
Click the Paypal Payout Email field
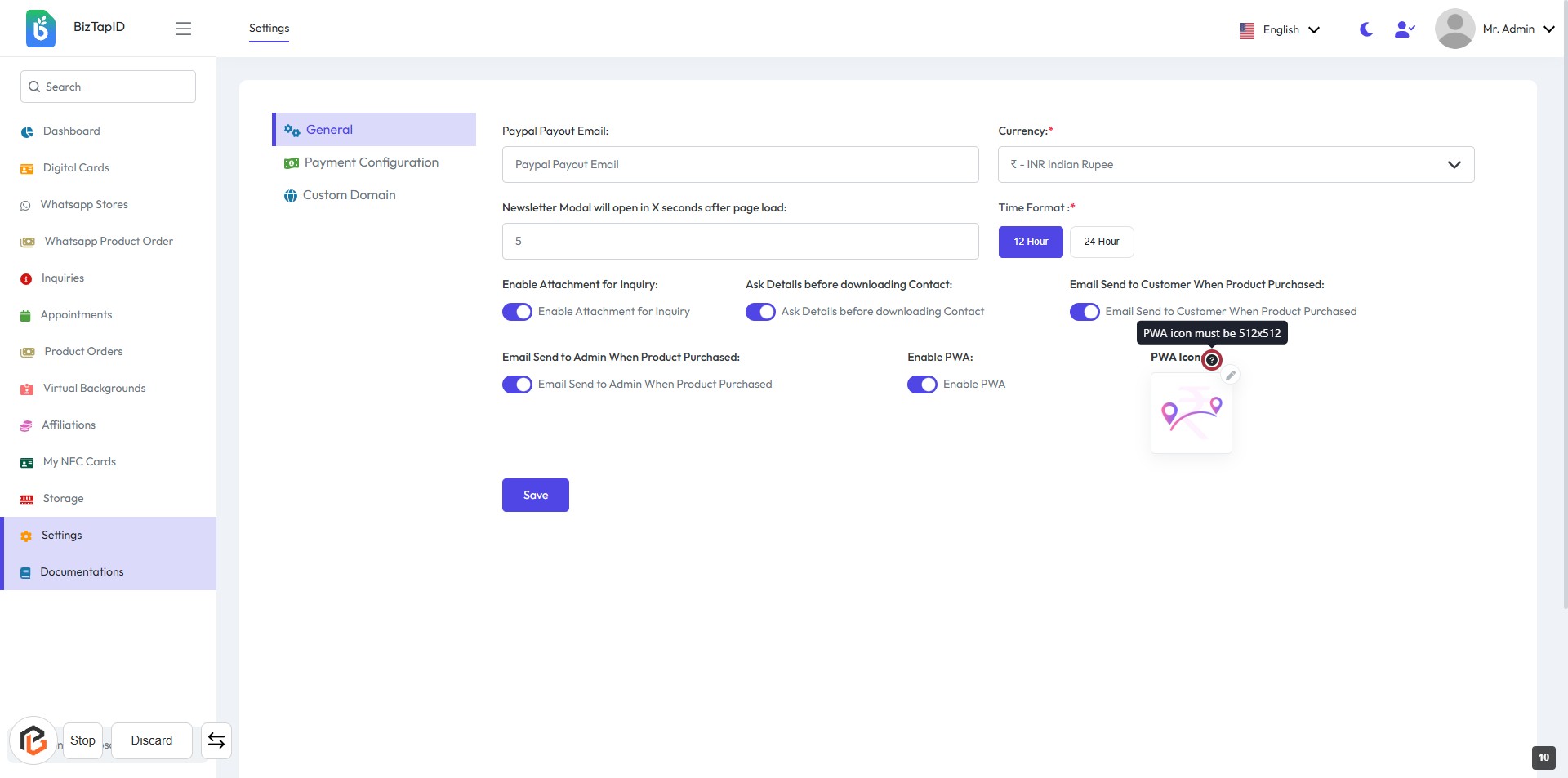pos(740,165)
